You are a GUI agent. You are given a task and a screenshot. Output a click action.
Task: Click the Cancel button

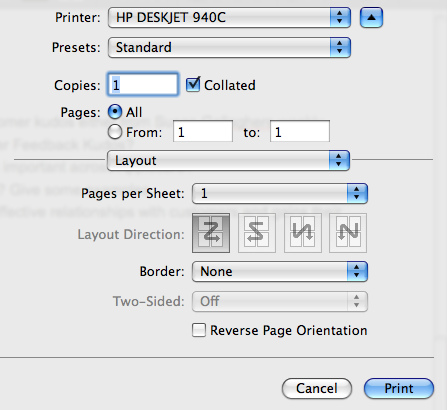click(317, 388)
